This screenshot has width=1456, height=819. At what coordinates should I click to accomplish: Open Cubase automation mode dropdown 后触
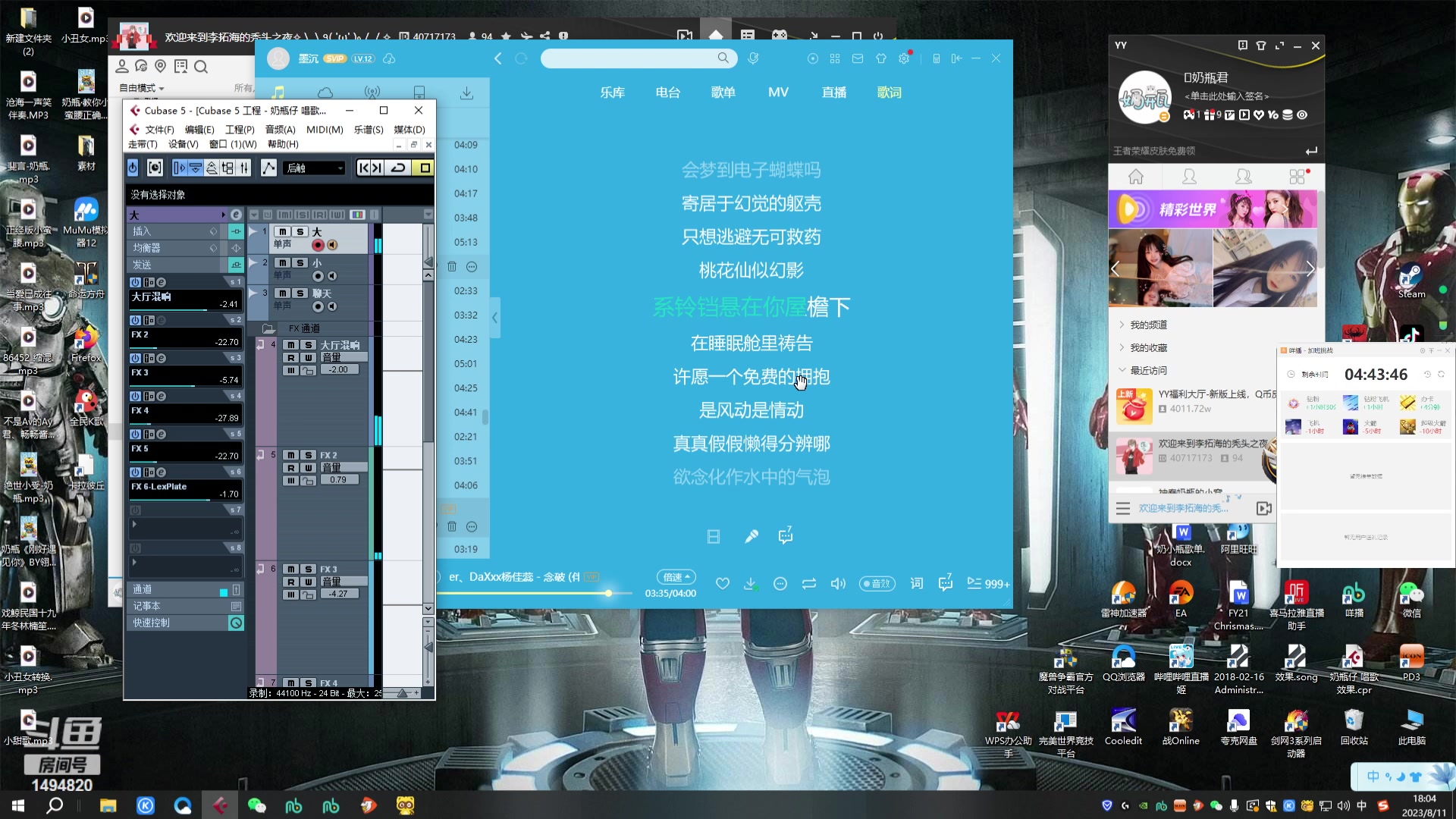(x=315, y=168)
